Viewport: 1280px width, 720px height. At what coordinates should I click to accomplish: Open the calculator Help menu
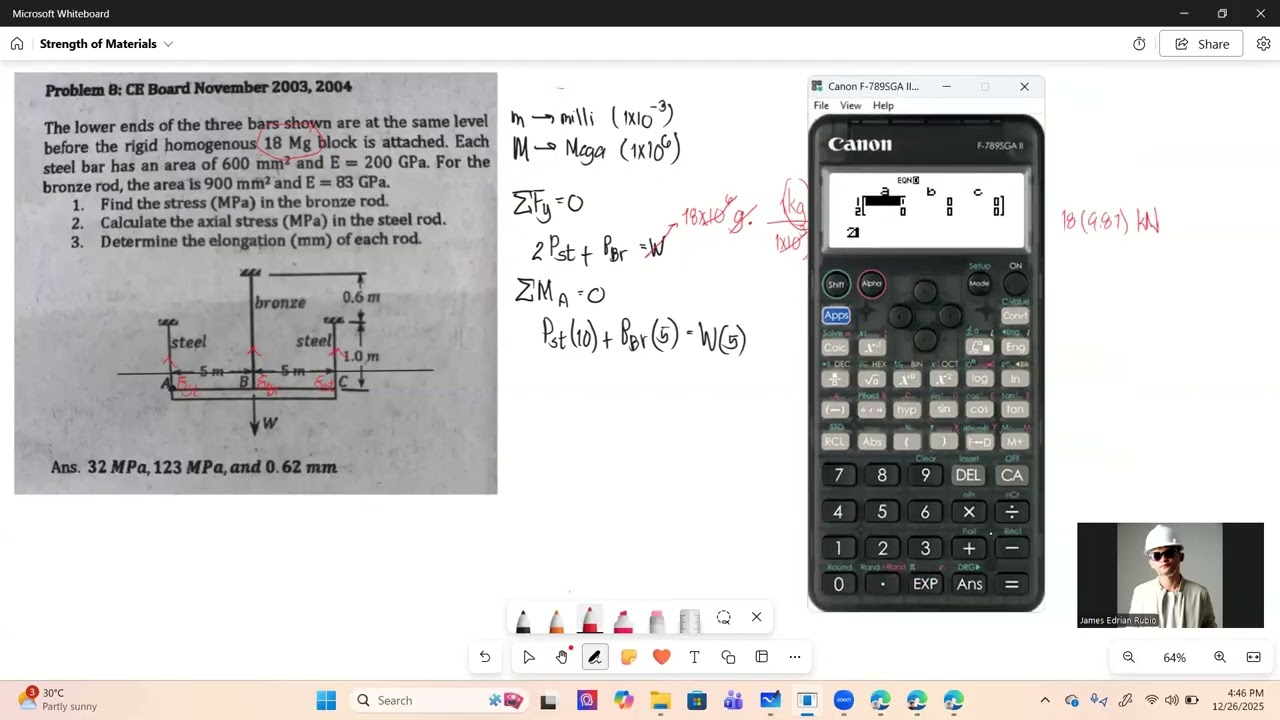click(x=883, y=106)
